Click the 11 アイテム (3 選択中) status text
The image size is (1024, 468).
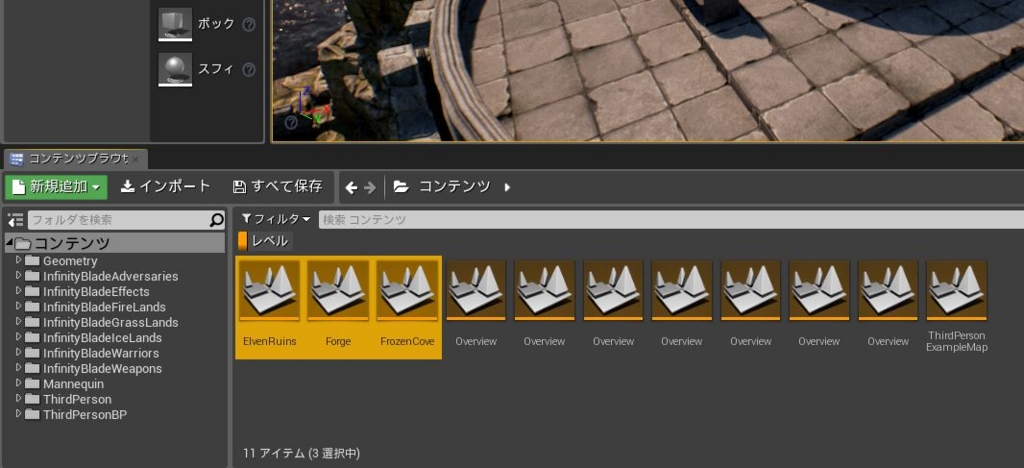pos(301,453)
